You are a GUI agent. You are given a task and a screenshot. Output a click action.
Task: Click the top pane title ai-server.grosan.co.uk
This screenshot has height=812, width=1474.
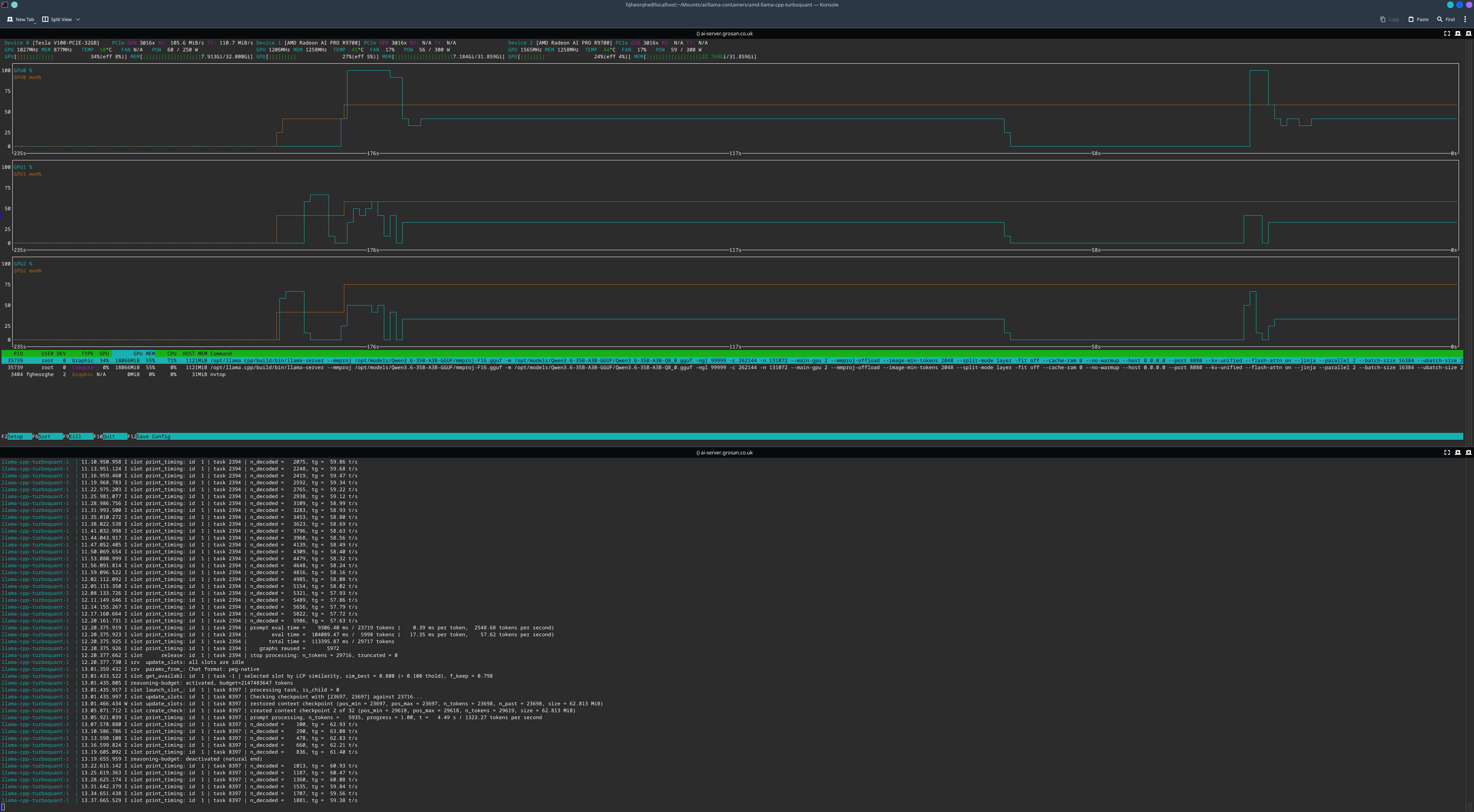[724, 33]
